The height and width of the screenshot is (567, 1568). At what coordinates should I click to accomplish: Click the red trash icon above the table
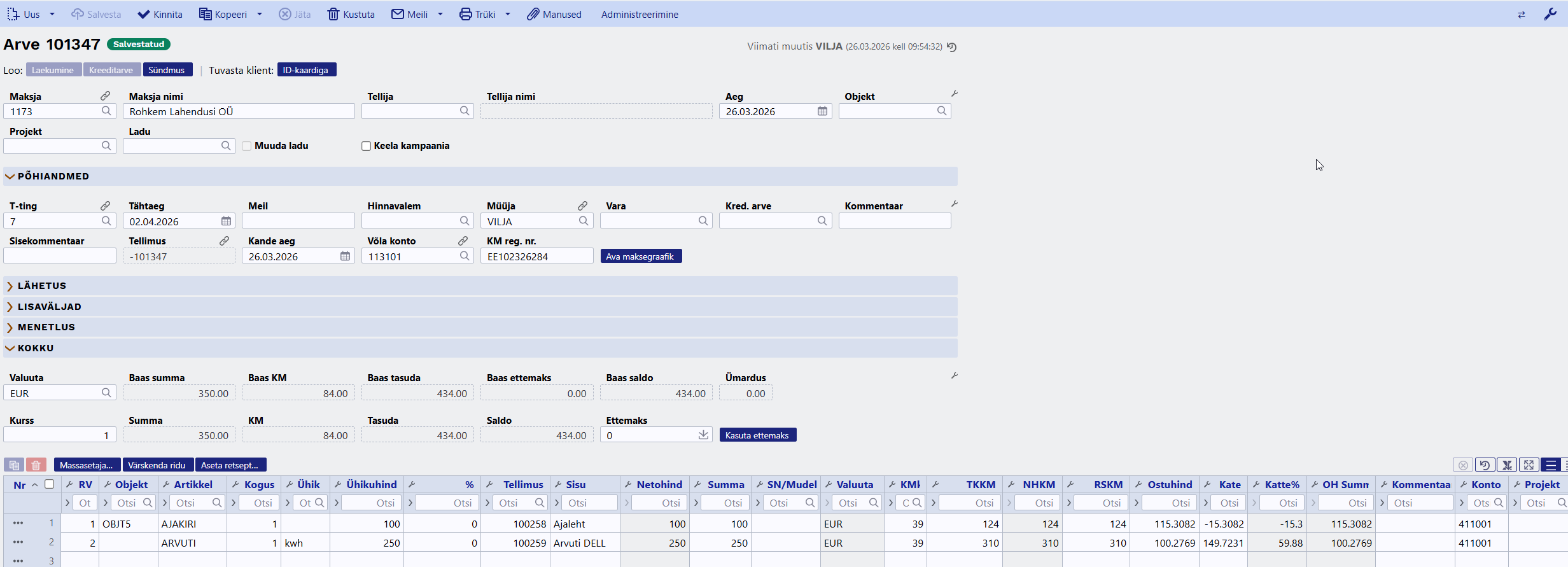(x=36, y=465)
